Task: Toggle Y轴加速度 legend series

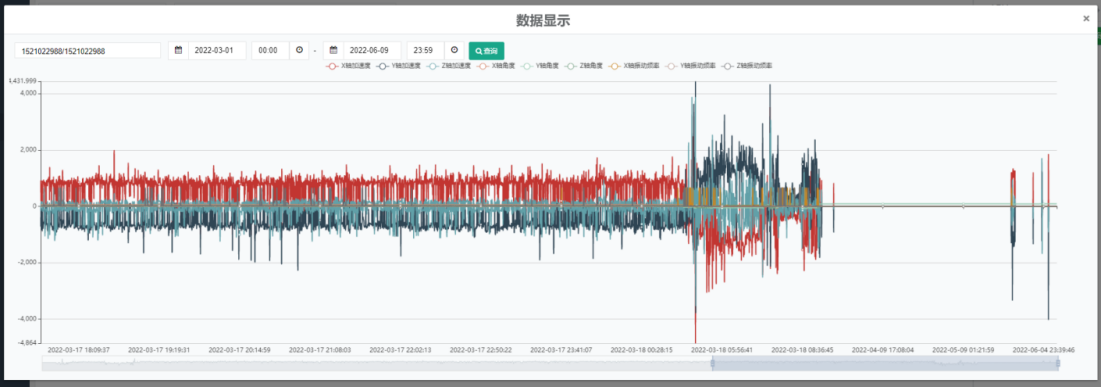Action: pyautogui.click(x=399, y=66)
